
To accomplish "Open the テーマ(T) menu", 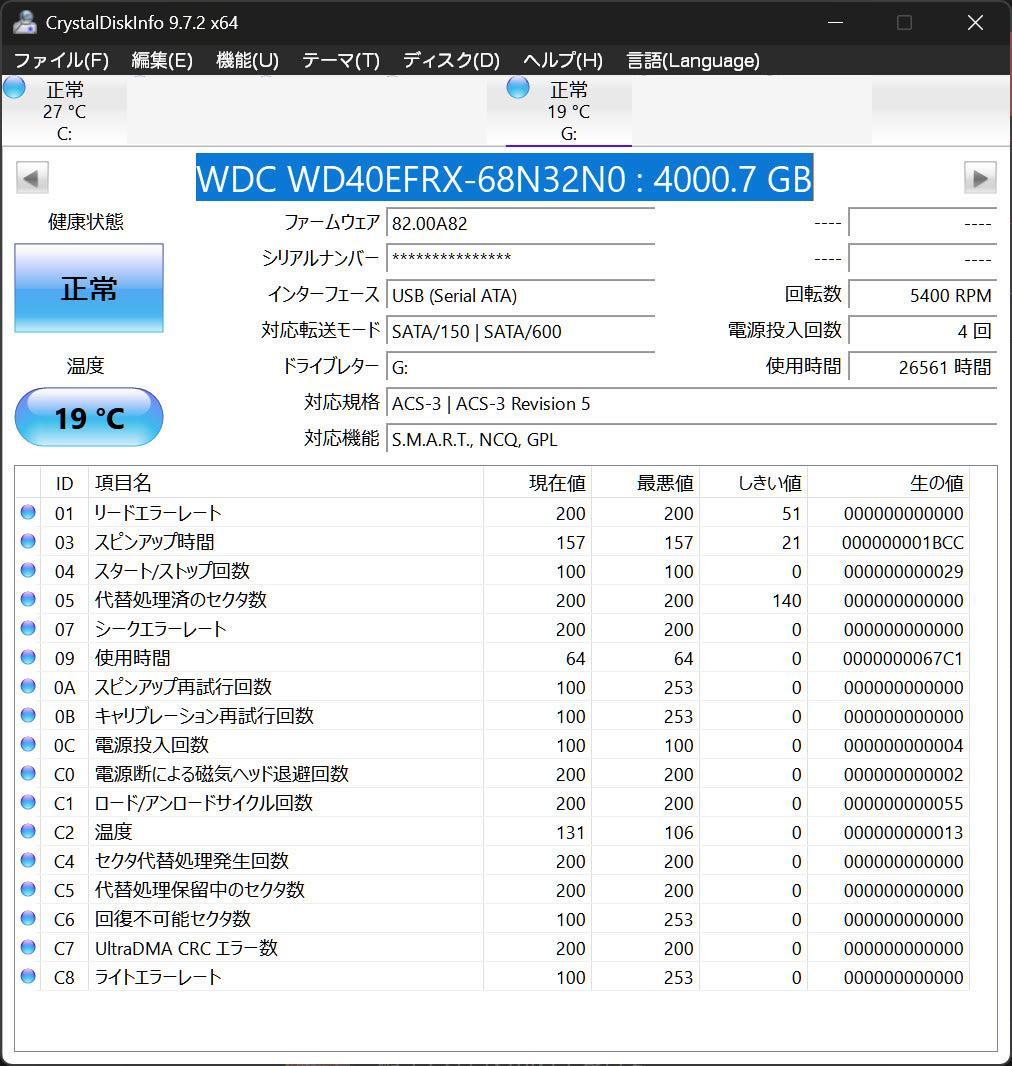I will 340,60.
